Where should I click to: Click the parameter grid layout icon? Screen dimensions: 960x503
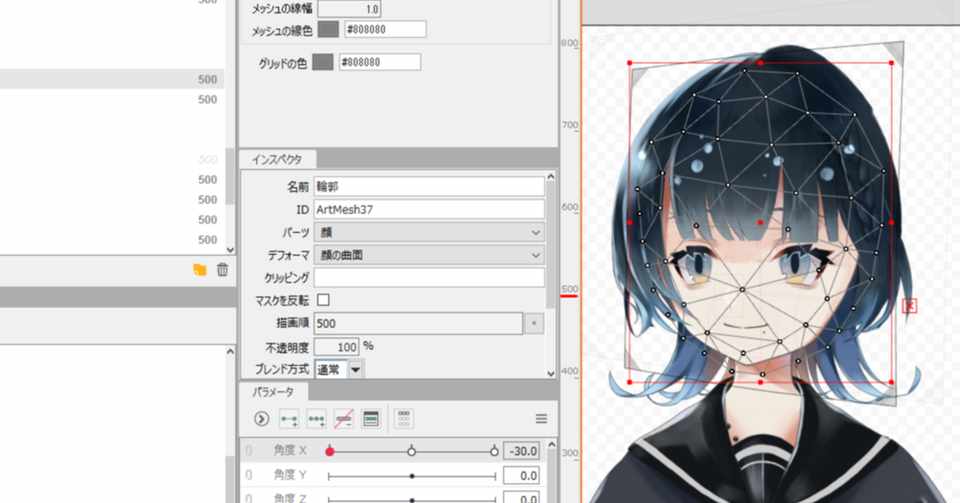403,419
